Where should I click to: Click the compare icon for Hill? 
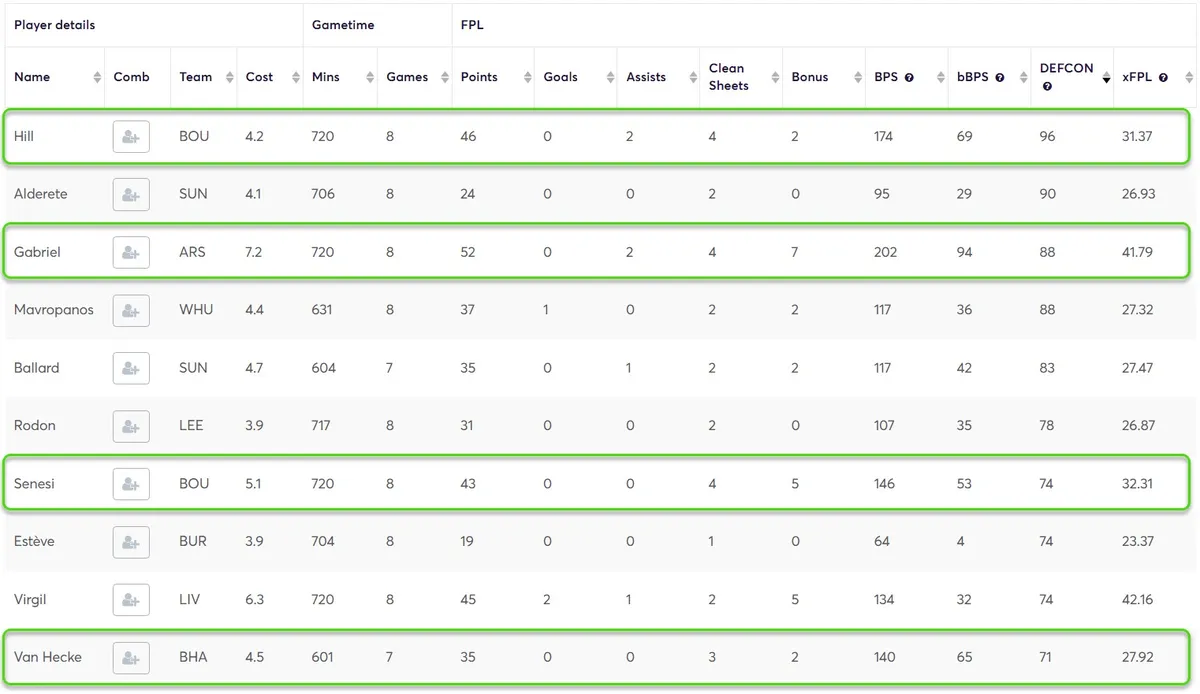tap(131, 136)
